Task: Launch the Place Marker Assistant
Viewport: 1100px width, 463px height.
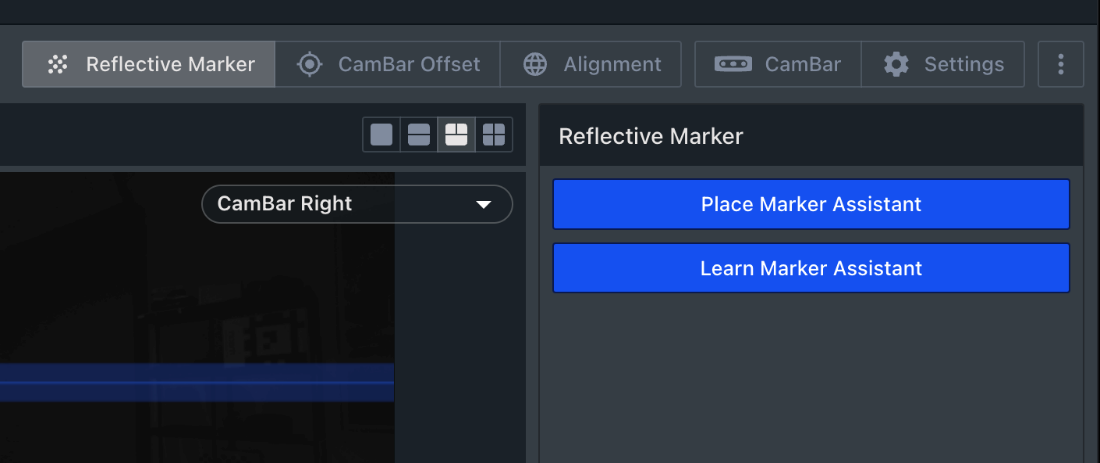Action: pos(811,204)
